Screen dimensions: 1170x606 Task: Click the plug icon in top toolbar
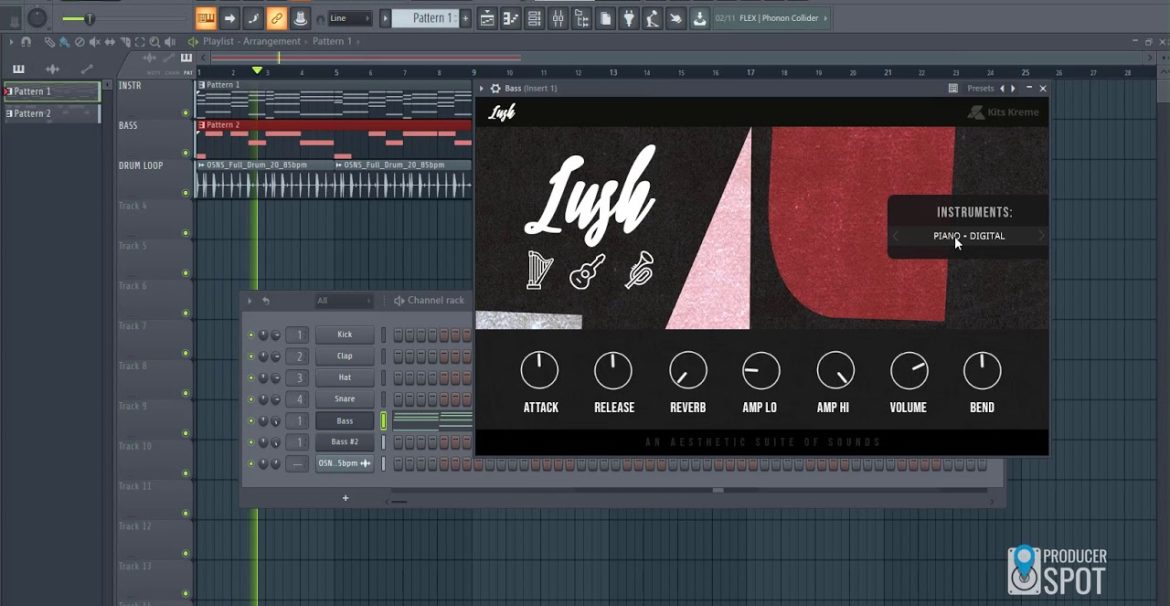(x=629, y=19)
